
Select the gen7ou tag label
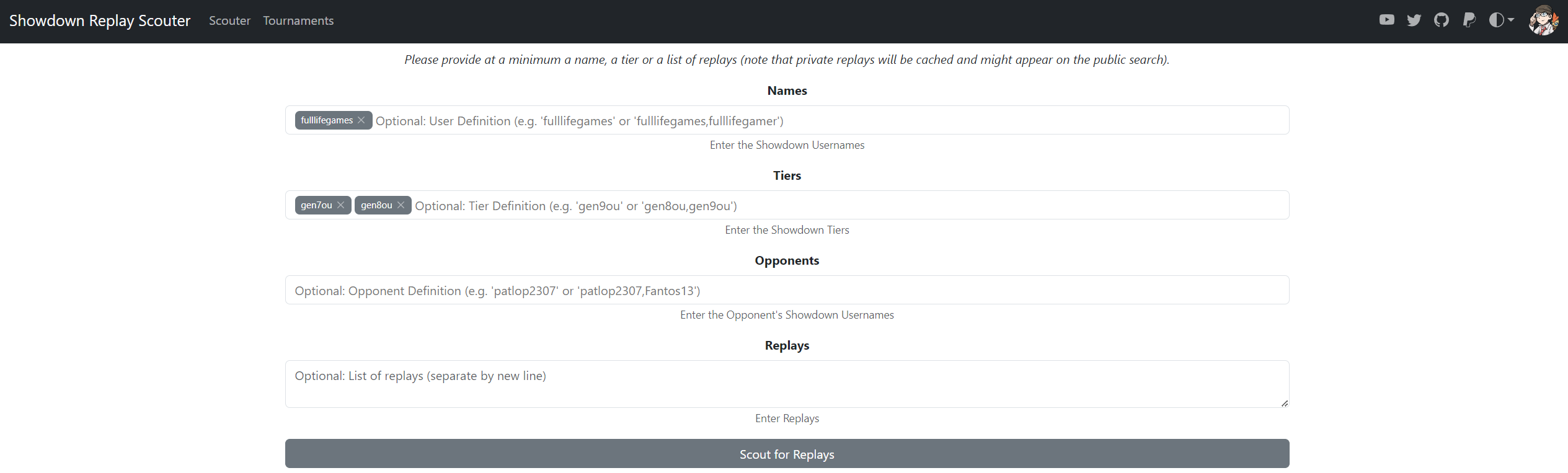coord(316,205)
